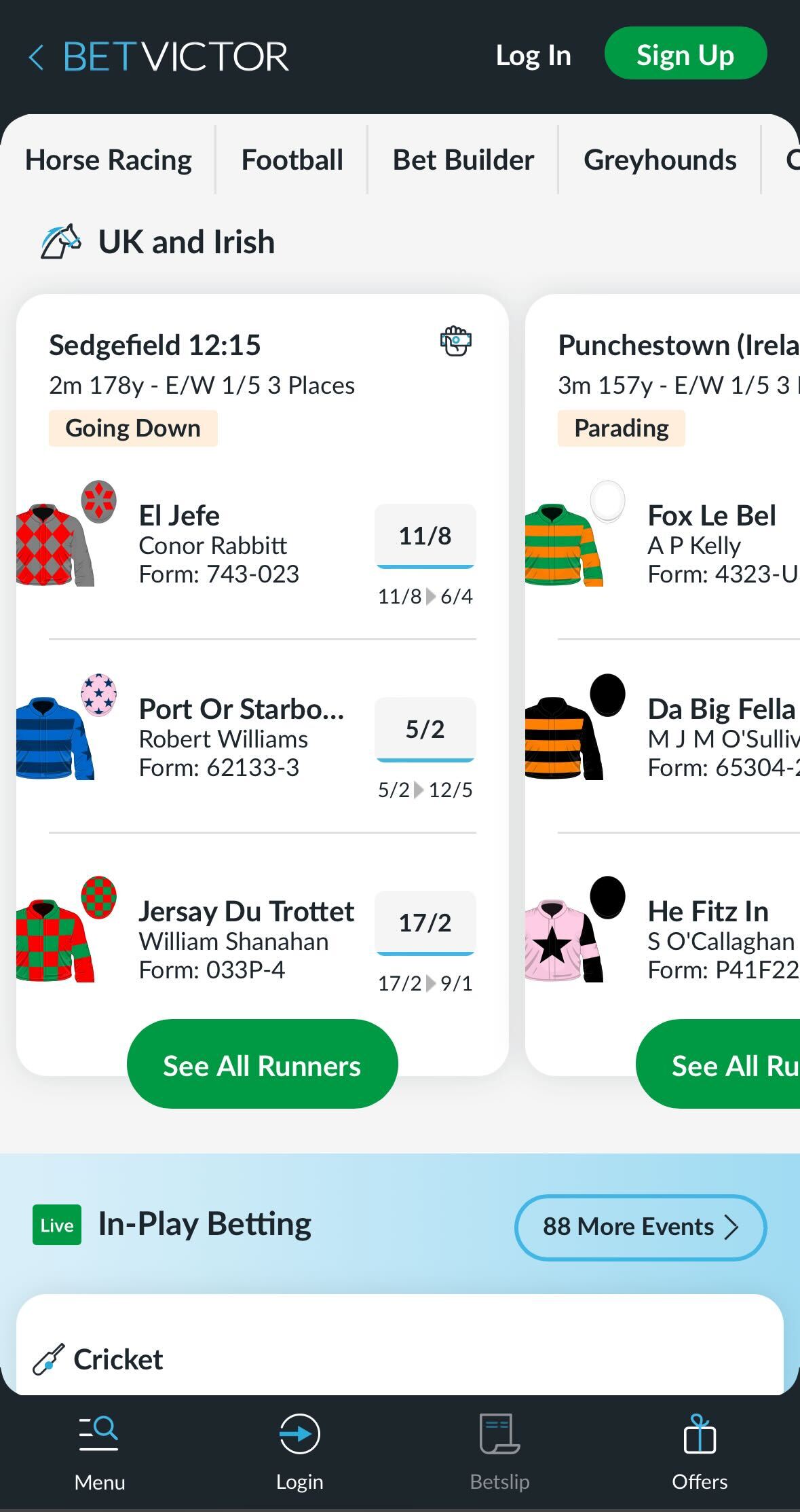Tap See All Runners for Sedgefield
Image resolution: width=800 pixels, height=1512 pixels.
262,1064
